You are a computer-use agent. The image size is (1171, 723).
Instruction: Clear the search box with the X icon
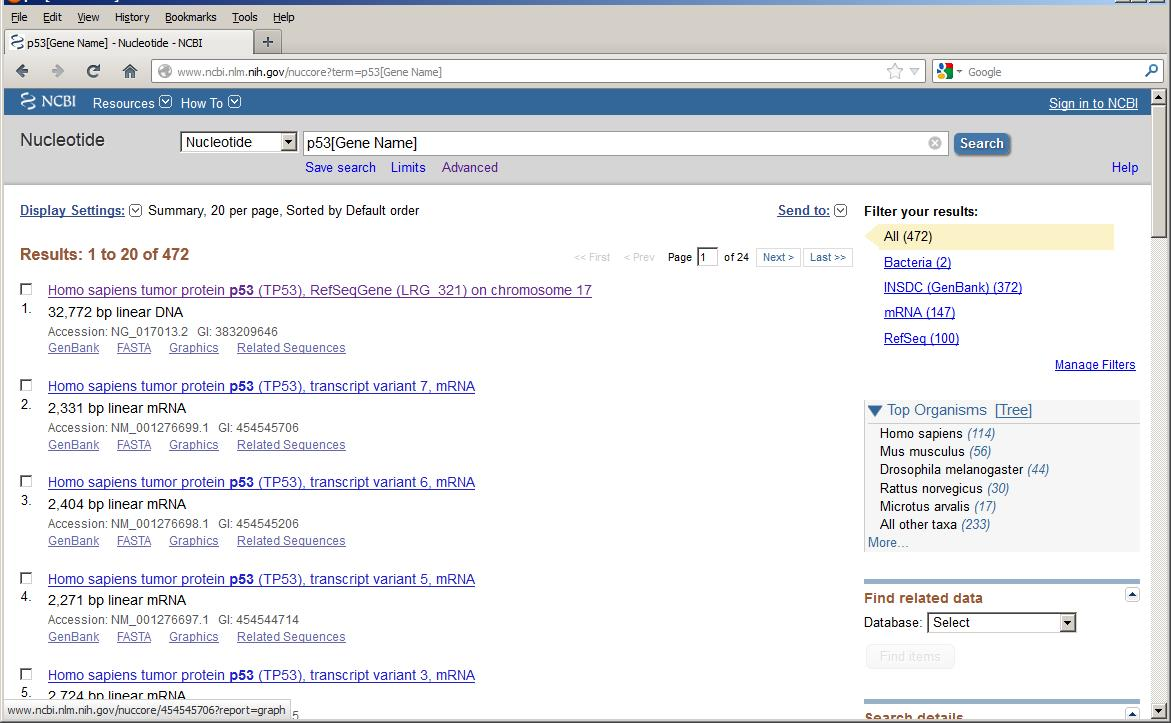click(x=935, y=143)
